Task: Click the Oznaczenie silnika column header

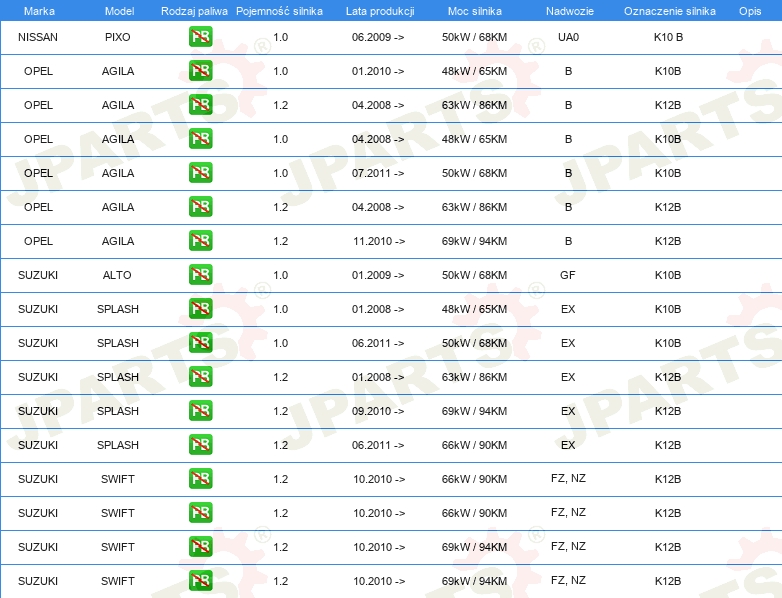Action: coord(670,11)
